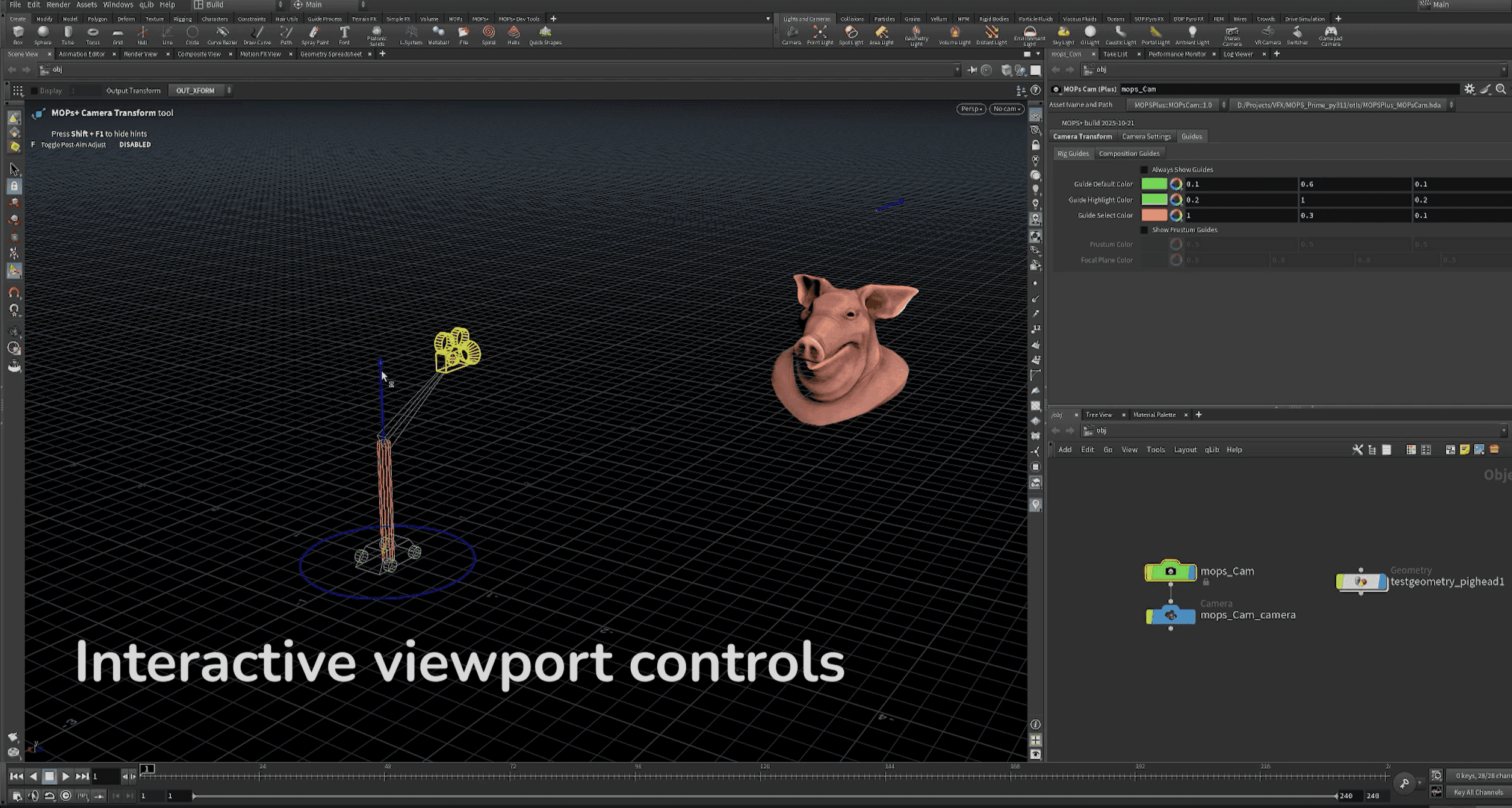Open the Render menu
The height and width of the screenshot is (808, 1512).
[58, 5]
